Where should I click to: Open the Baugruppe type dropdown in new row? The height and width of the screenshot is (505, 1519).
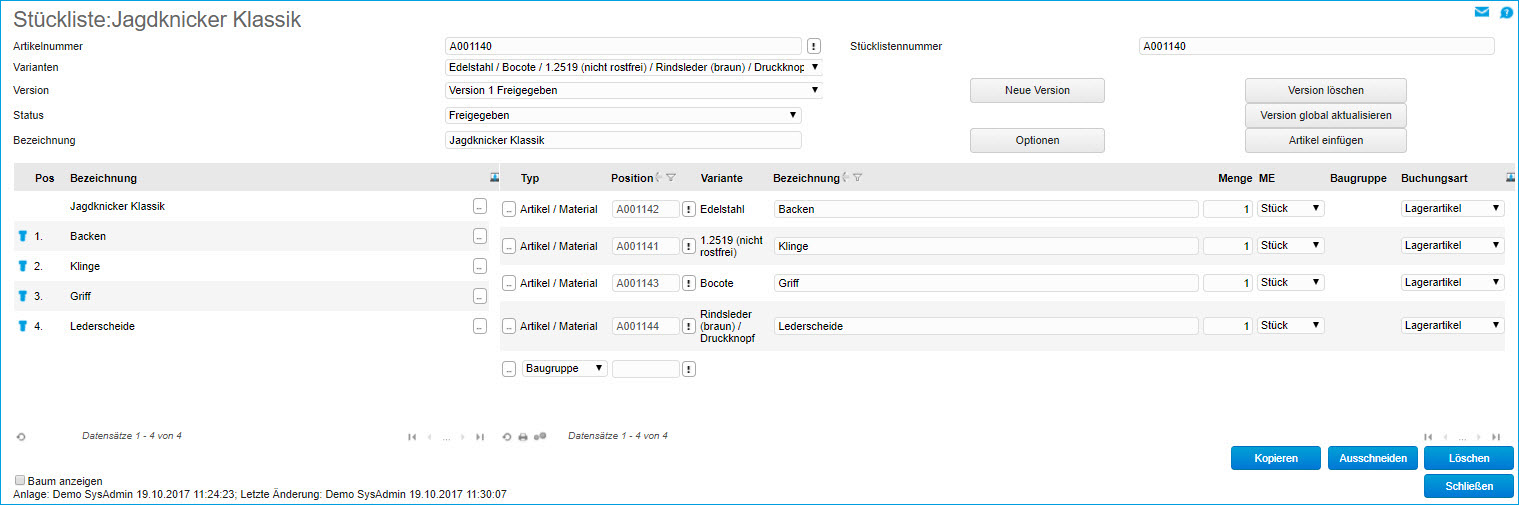pyautogui.click(x=564, y=368)
